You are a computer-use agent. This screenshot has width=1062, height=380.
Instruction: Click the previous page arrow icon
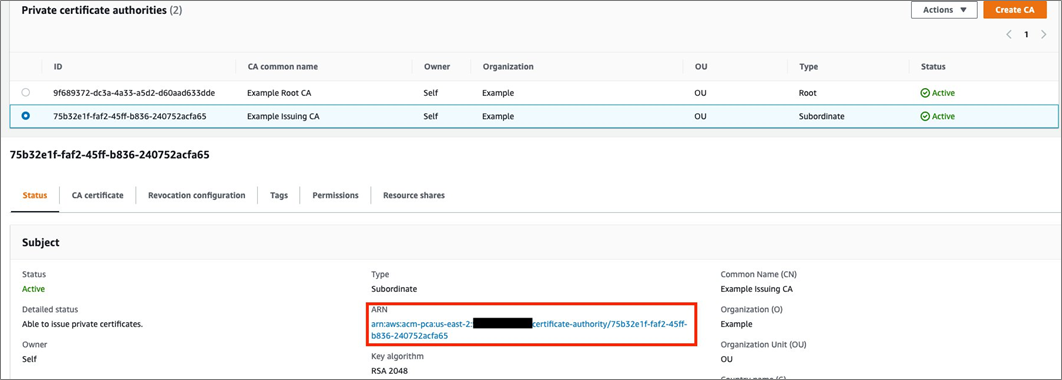[x=1009, y=35]
